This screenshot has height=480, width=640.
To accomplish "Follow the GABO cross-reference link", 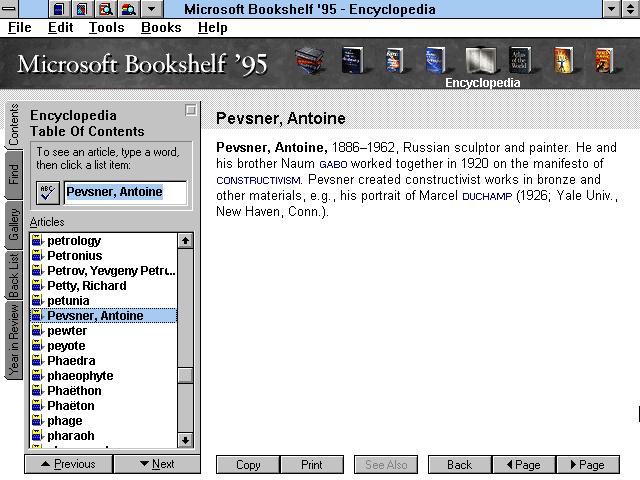I will coord(333,164).
